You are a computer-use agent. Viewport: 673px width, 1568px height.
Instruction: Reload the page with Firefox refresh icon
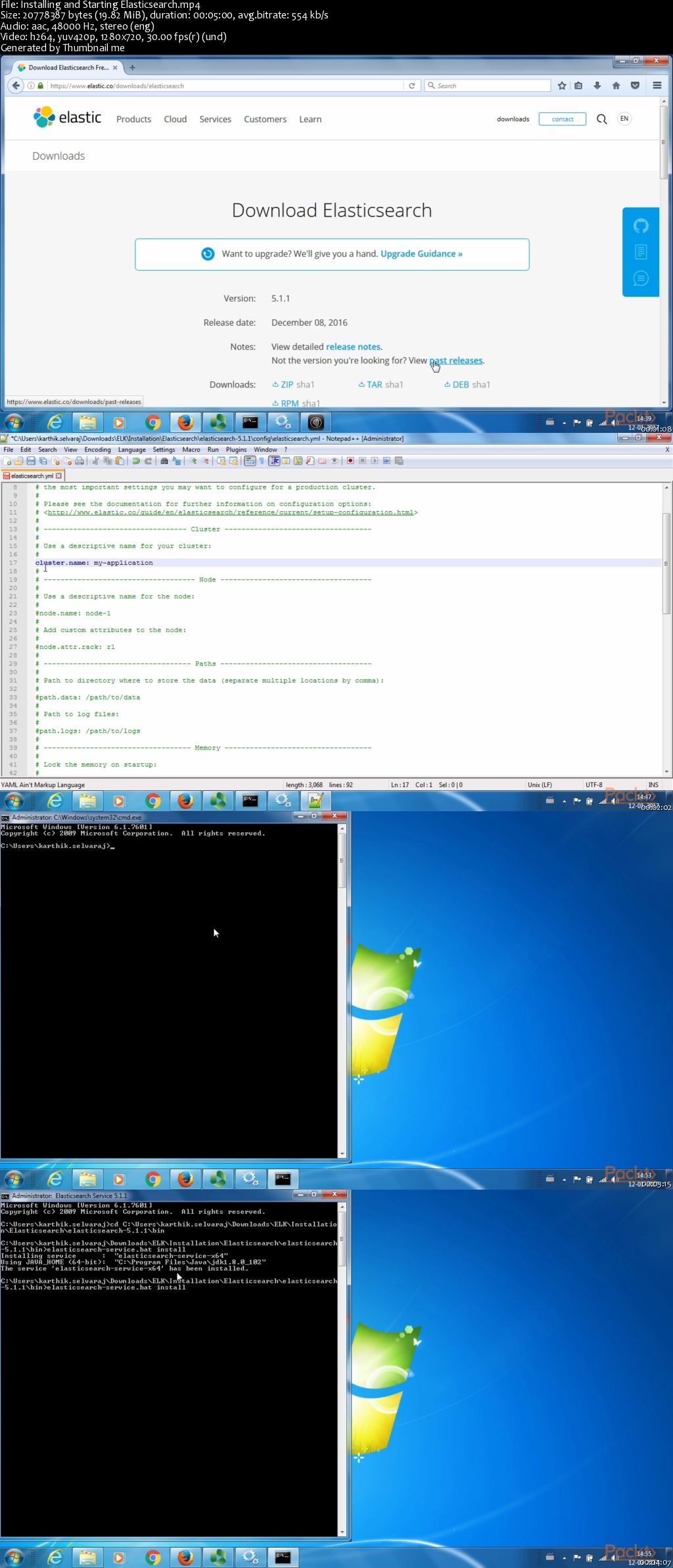[412, 85]
